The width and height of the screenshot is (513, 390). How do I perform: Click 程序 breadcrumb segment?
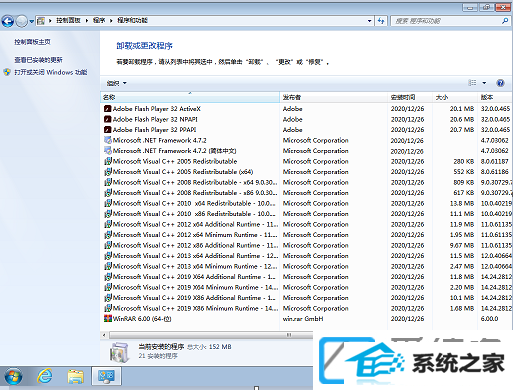[x=99, y=20]
